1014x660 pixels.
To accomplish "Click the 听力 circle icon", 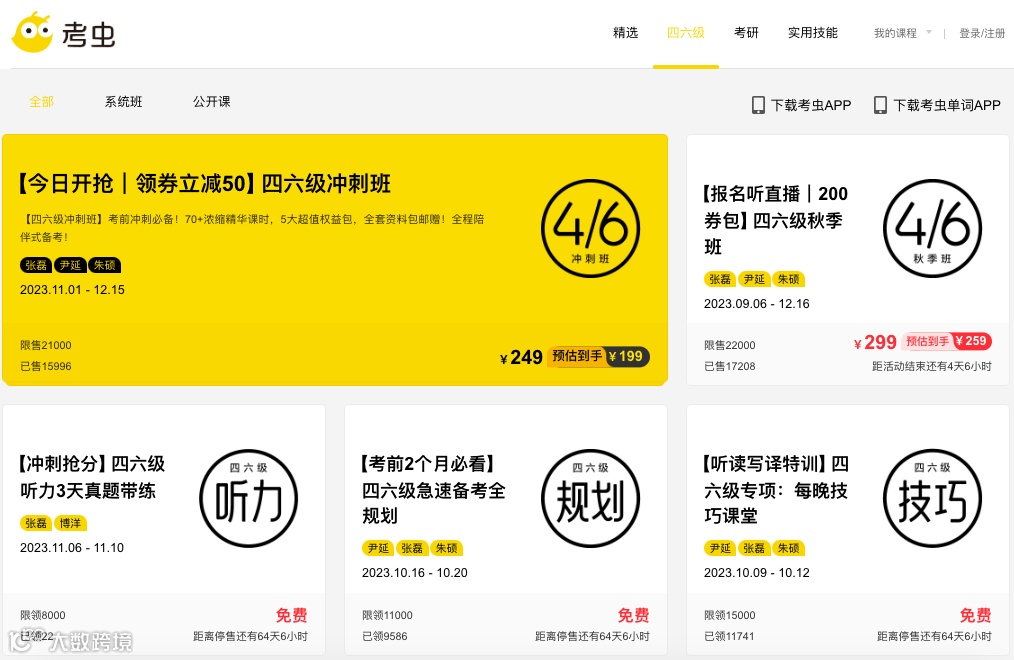I will click(x=248, y=498).
